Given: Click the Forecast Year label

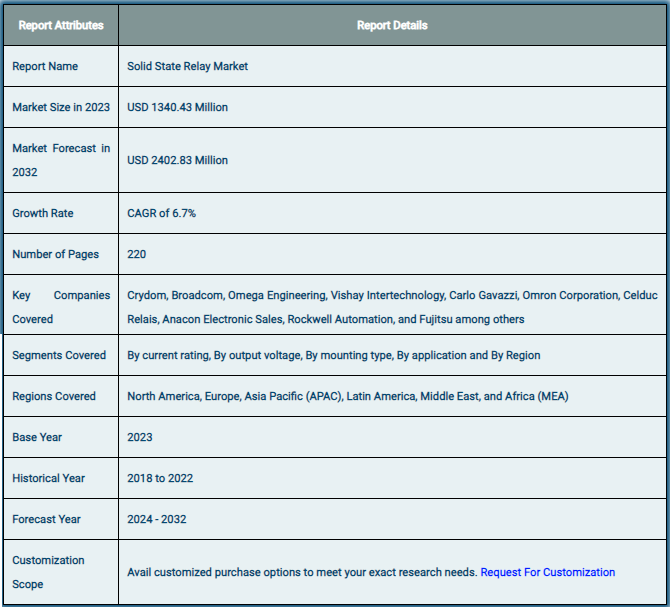Looking at the screenshot, I should 47,519.
